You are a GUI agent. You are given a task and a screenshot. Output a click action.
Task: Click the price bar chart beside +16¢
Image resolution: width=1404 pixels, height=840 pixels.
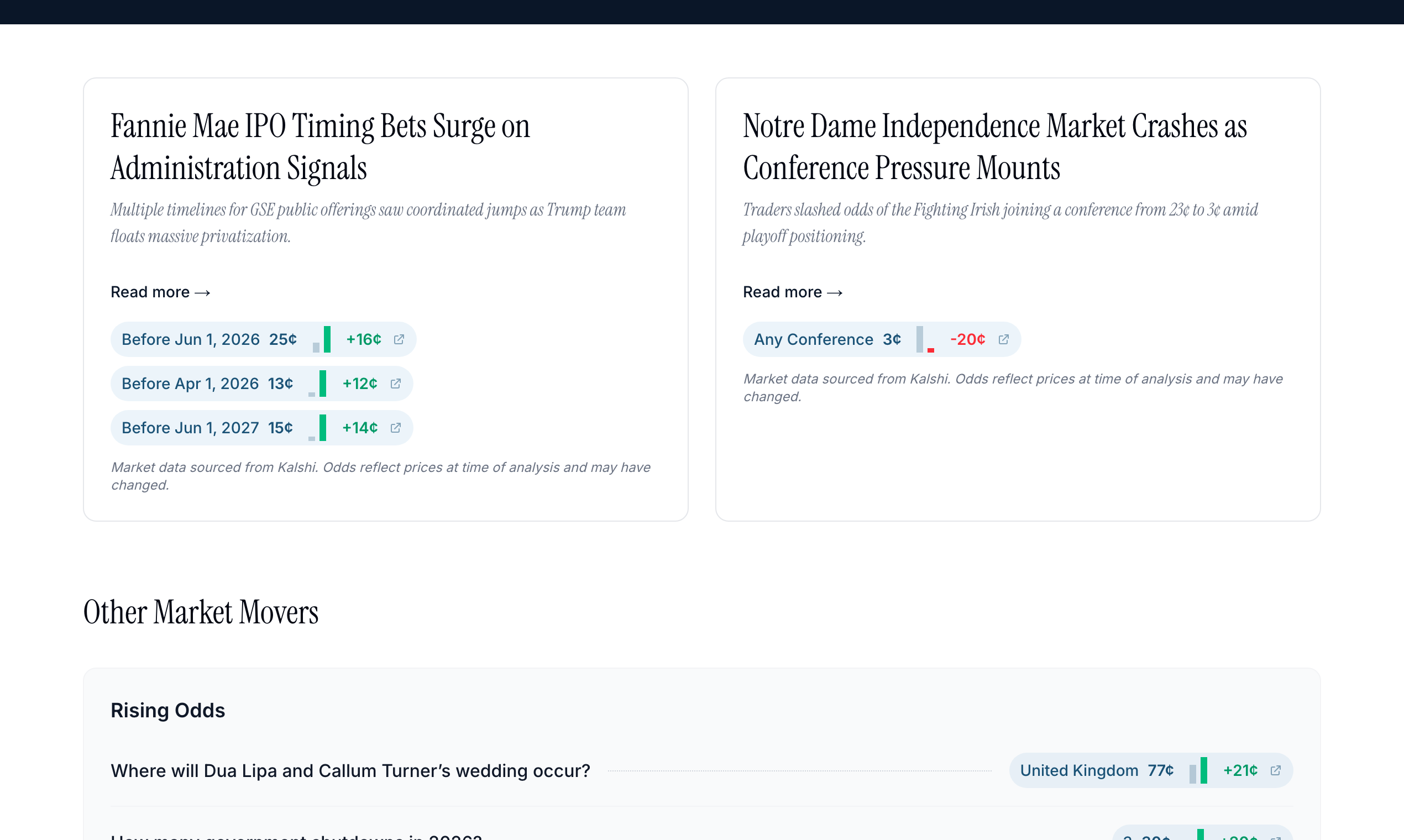click(322, 339)
